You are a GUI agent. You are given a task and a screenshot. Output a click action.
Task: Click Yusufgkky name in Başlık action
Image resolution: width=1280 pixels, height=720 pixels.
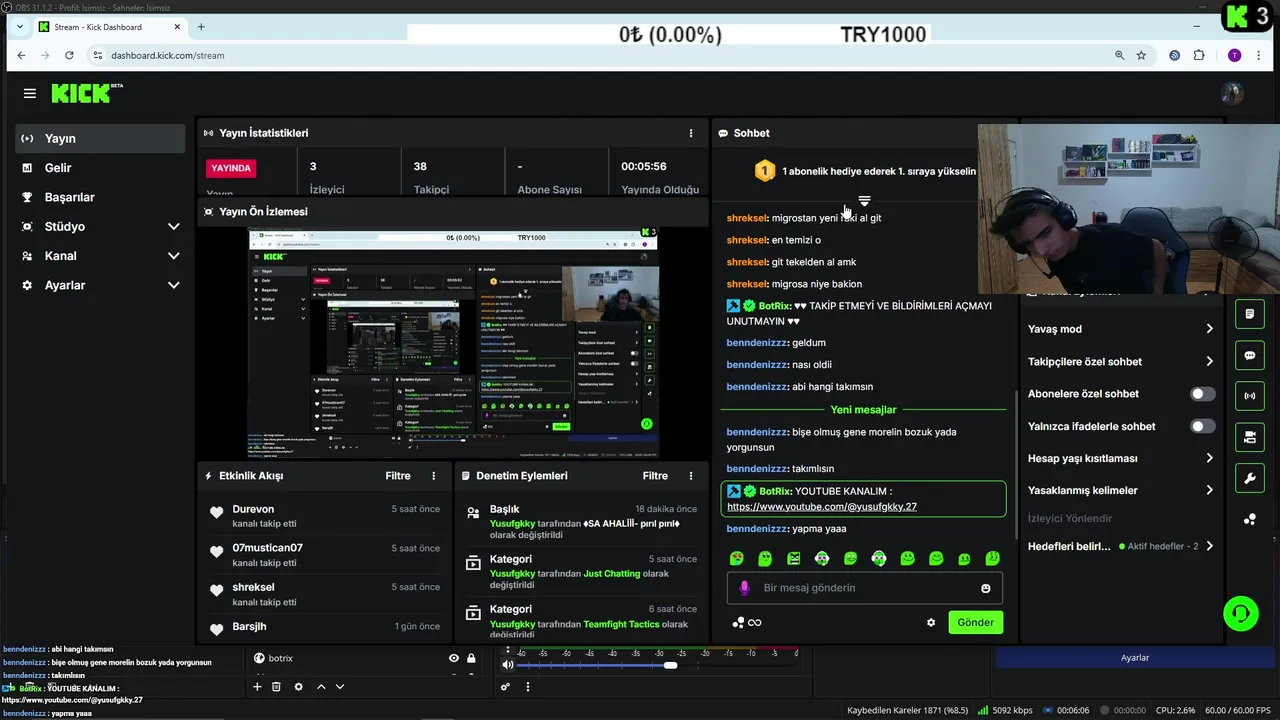(x=512, y=524)
